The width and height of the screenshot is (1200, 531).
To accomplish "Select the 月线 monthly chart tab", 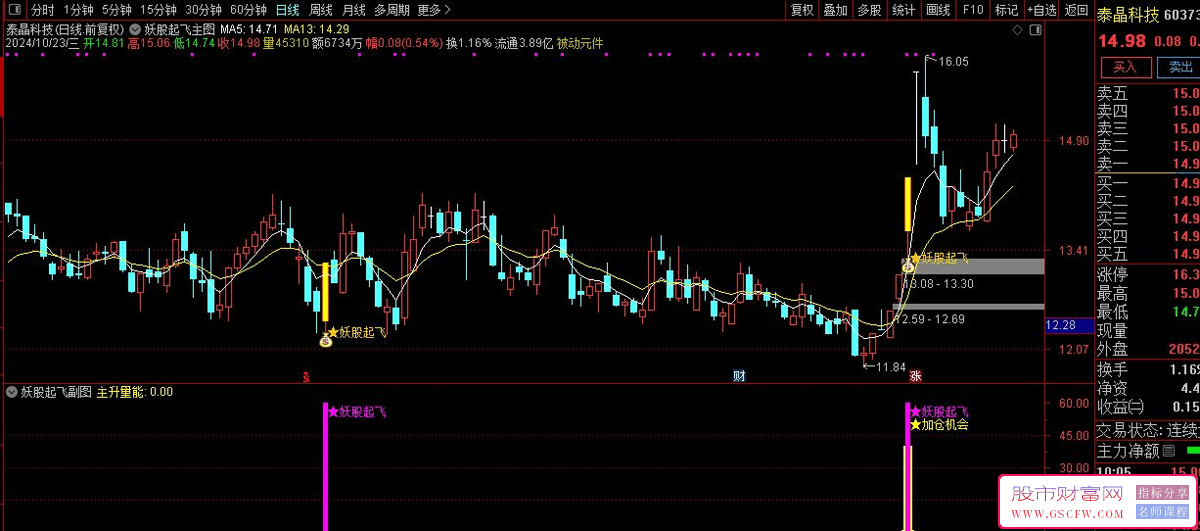I will 353,10.
